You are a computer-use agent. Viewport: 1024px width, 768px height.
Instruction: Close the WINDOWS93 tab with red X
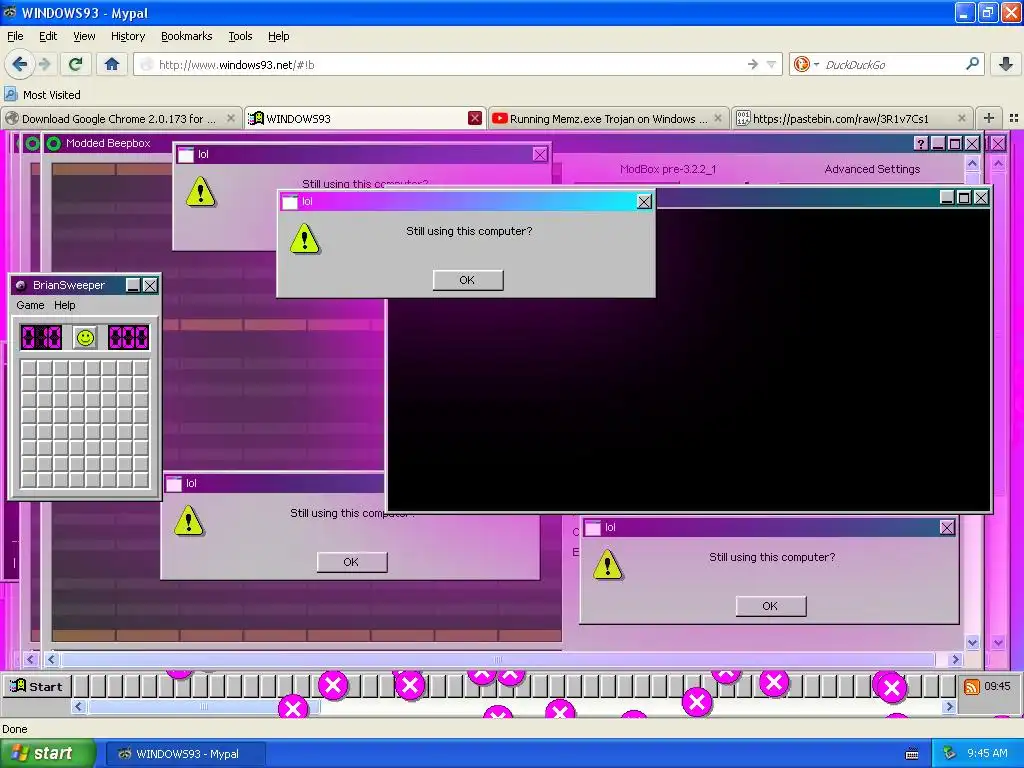[x=475, y=118]
